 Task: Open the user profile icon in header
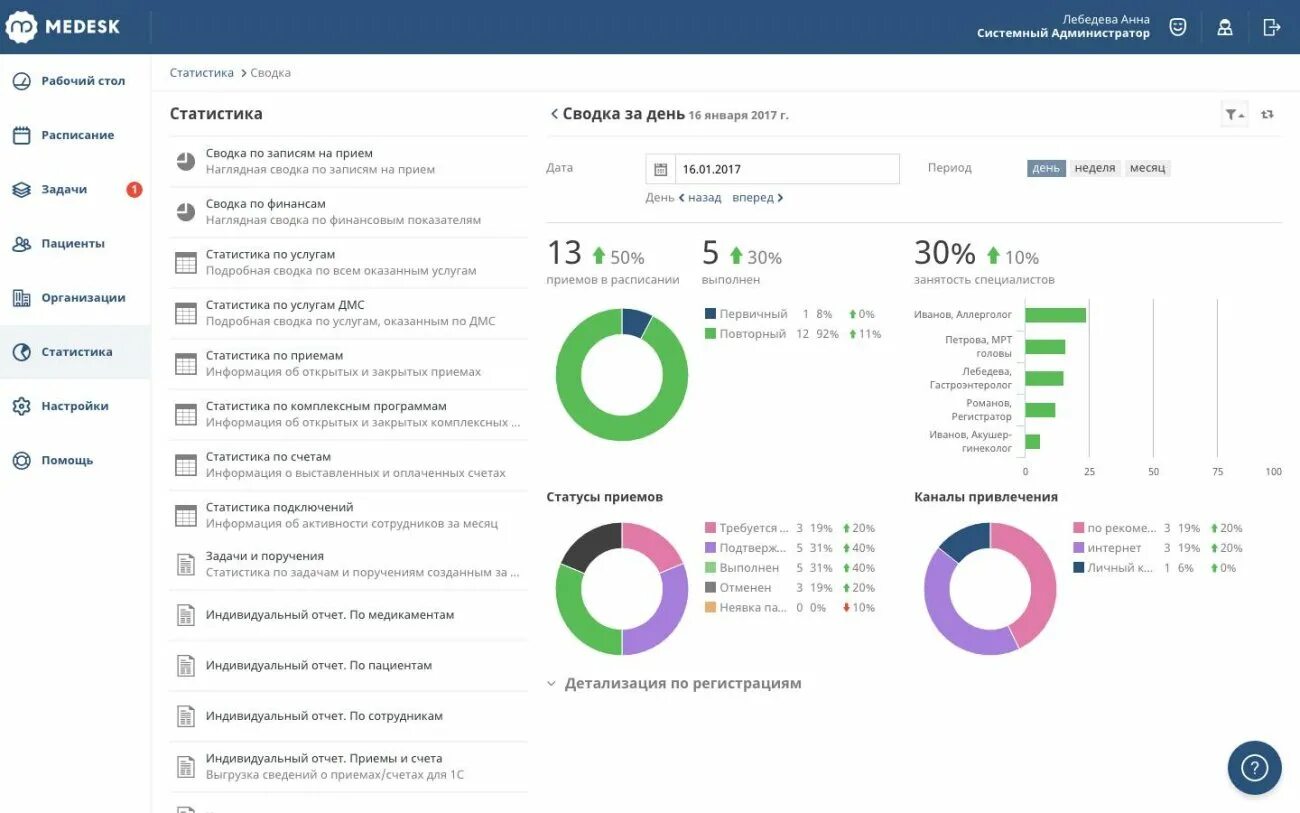pyautogui.click(x=1225, y=27)
